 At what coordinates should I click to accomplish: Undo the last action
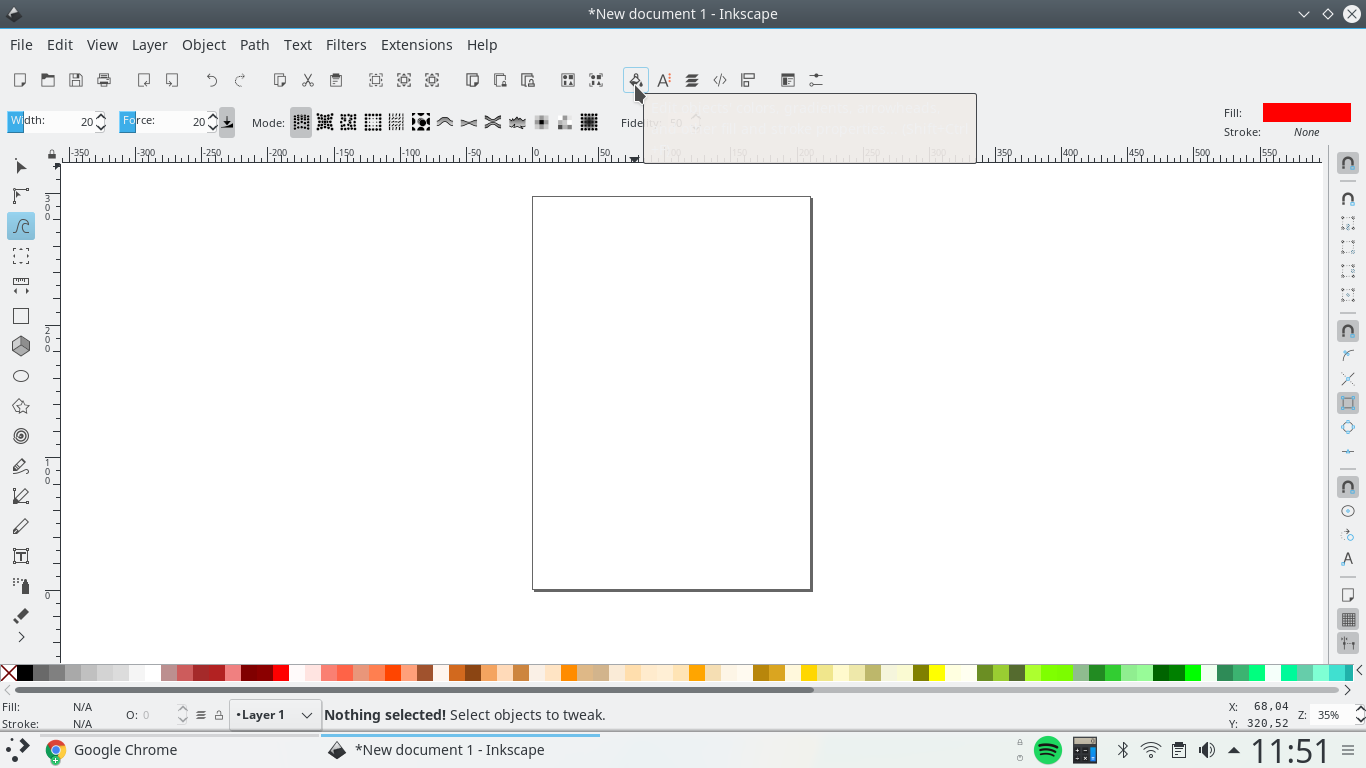(211, 80)
